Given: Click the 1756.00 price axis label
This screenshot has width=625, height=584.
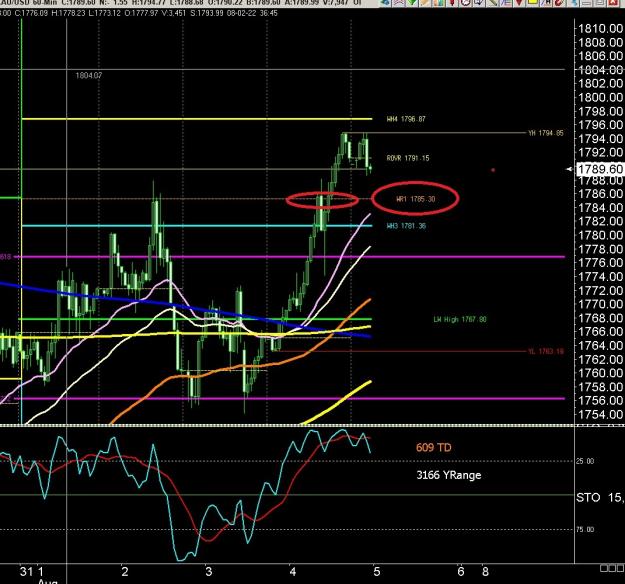Looking at the screenshot, I should [x=600, y=401].
